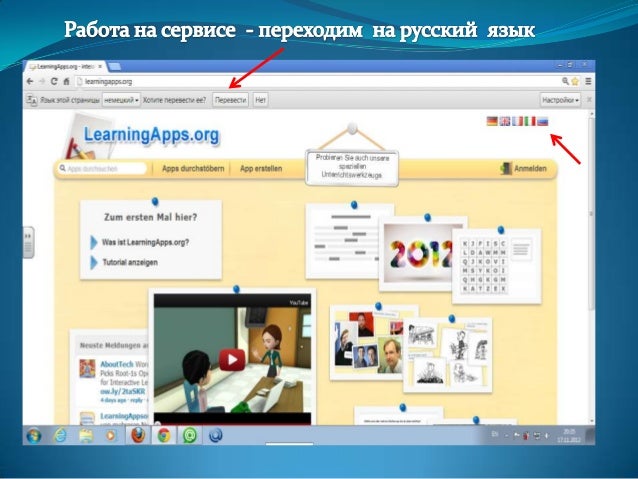638x479 pixels.
Task: Switch site language with the French flag
Action: click(x=517, y=121)
